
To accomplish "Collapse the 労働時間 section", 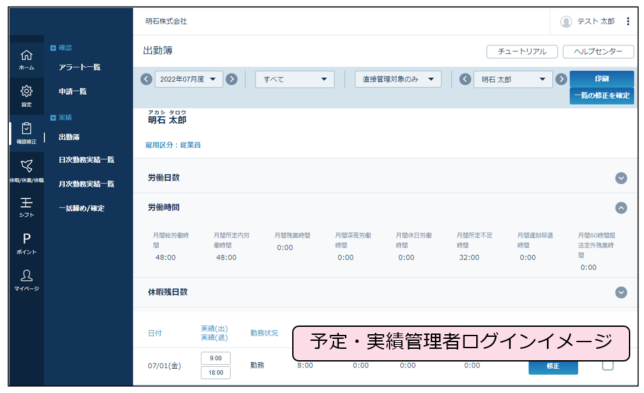I will pyautogui.click(x=621, y=208).
